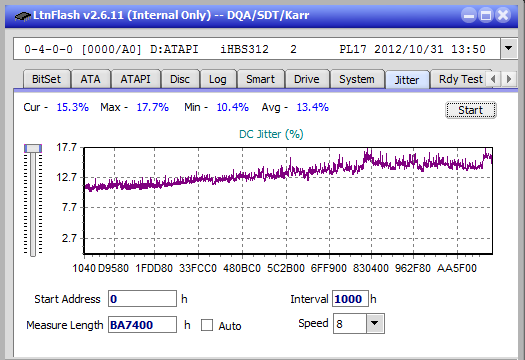Click the y-axis label 7.7
Screen dimensions: 525x360
[x=69, y=207]
